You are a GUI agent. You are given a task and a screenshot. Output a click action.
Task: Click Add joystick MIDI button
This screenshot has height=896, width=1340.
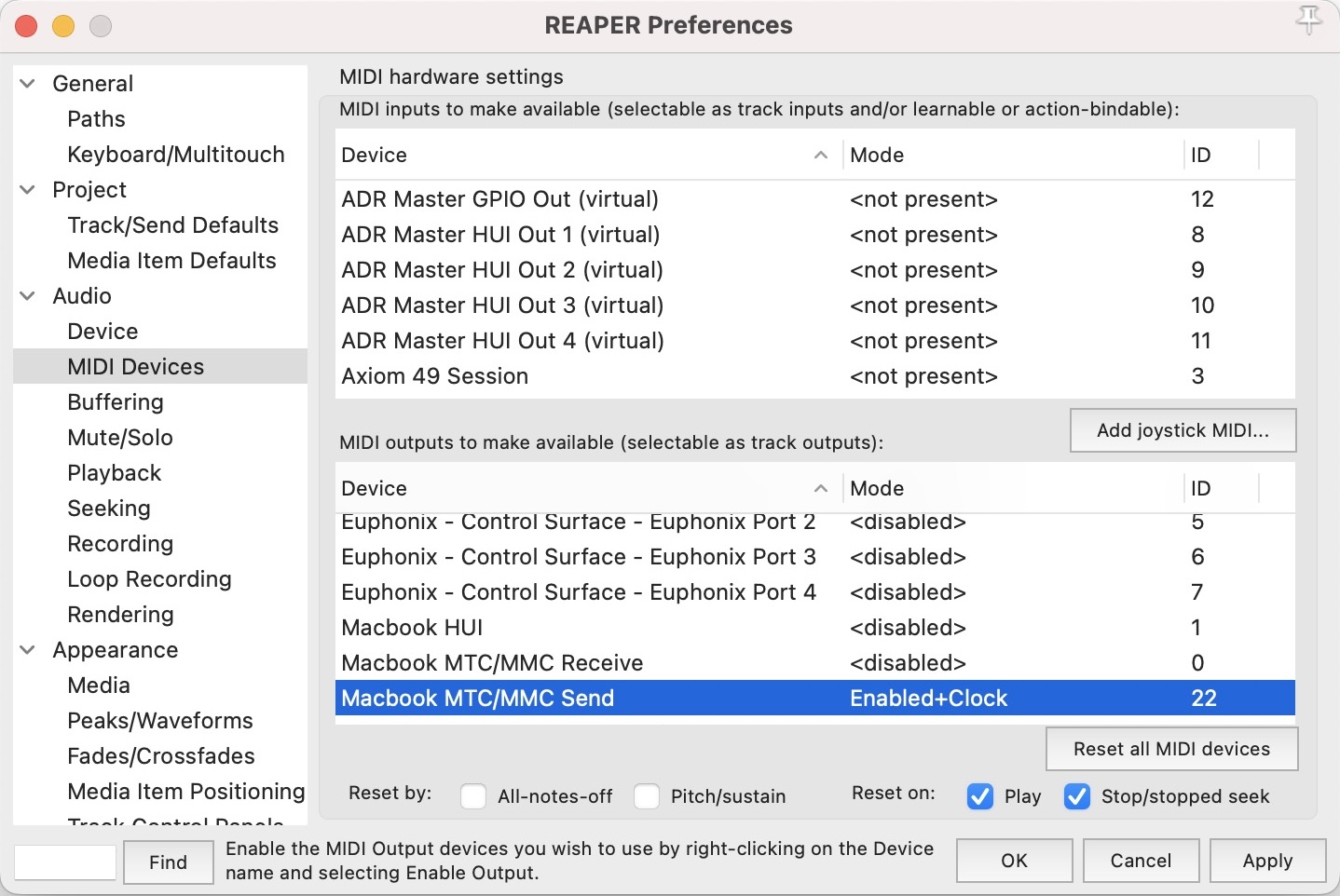tap(1183, 430)
